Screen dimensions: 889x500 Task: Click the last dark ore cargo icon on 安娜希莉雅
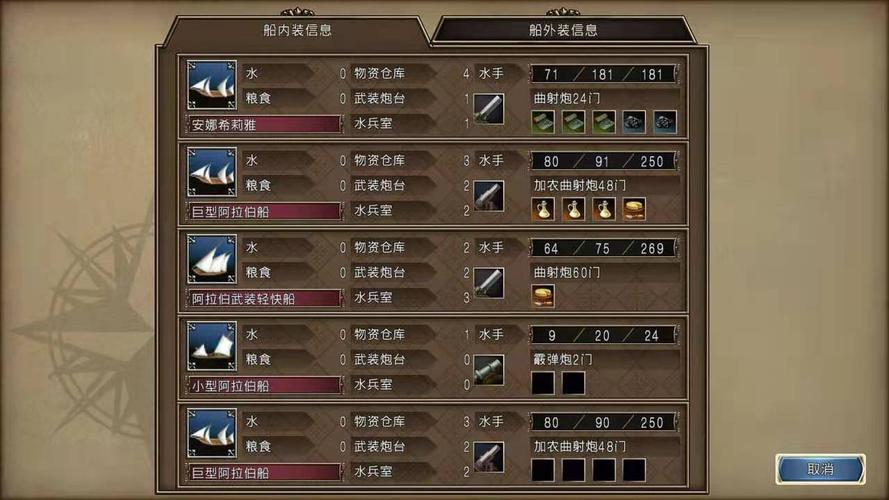coord(664,122)
